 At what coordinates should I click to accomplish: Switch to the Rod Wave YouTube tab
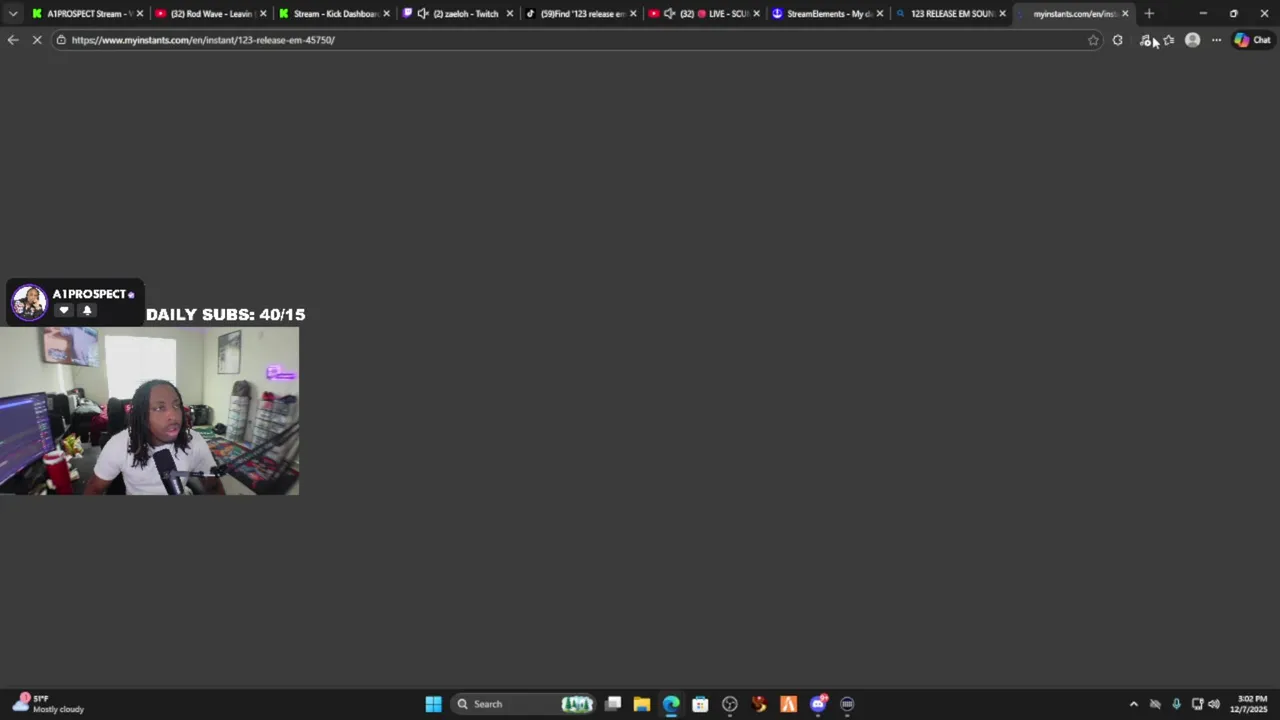[211, 14]
